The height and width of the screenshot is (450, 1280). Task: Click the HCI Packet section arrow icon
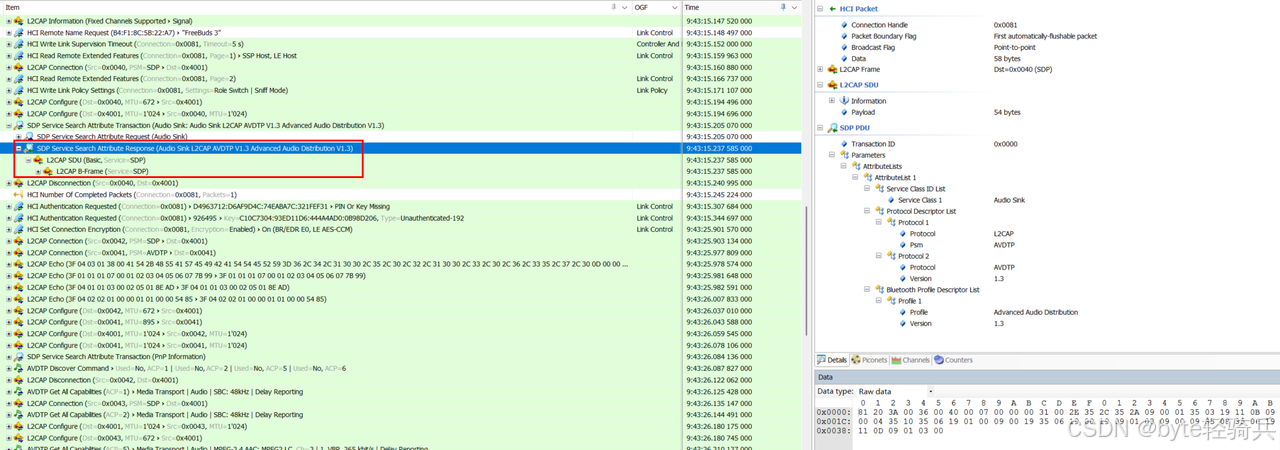coord(832,8)
